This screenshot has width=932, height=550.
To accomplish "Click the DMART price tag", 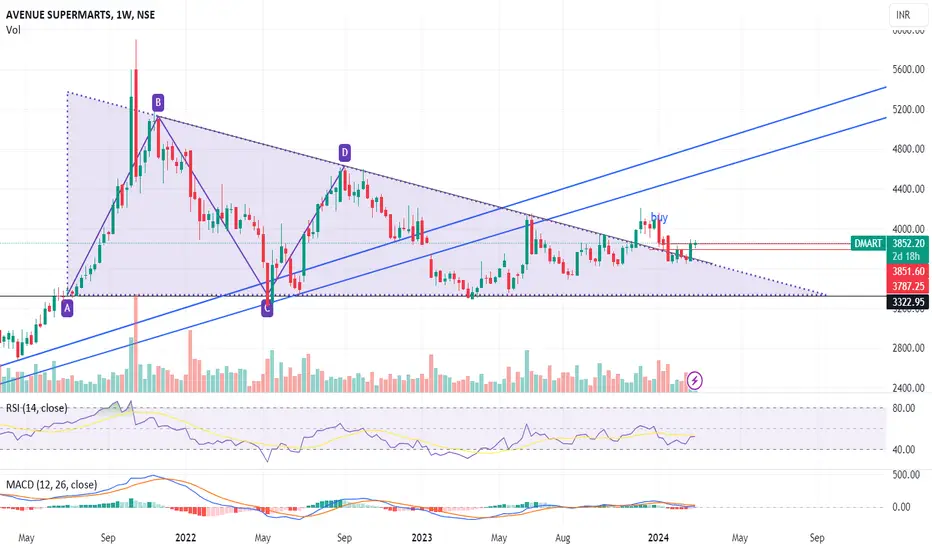I will pos(868,243).
